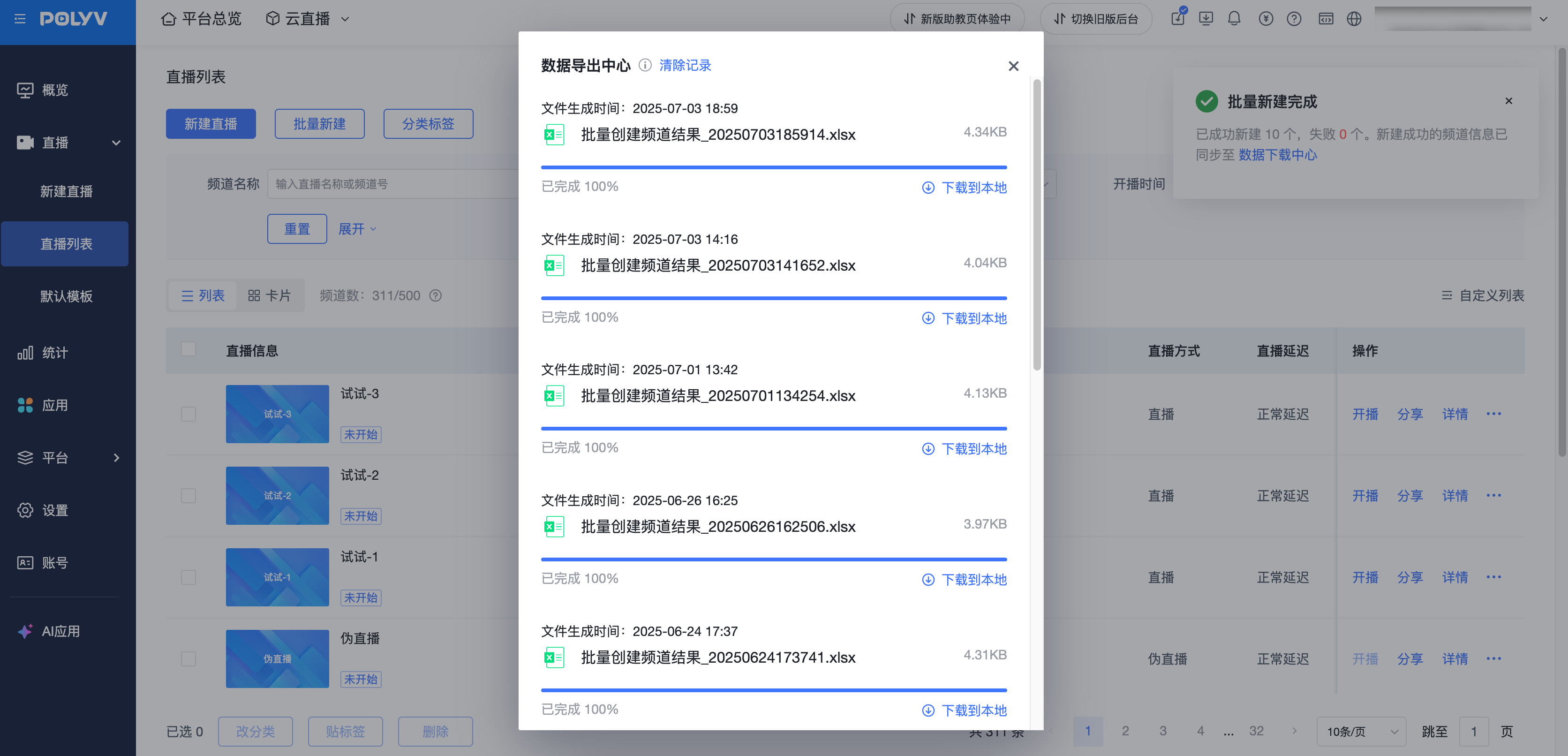1568x756 pixels.
Task: Open more actions for 试试-2 row
Action: point(1494,495)
